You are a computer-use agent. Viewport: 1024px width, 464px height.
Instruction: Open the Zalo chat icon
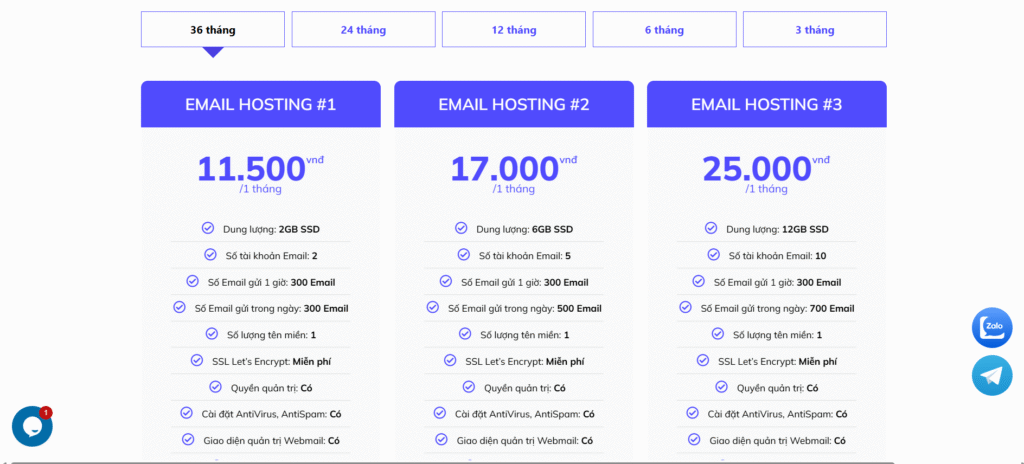(x=992, y=327)
